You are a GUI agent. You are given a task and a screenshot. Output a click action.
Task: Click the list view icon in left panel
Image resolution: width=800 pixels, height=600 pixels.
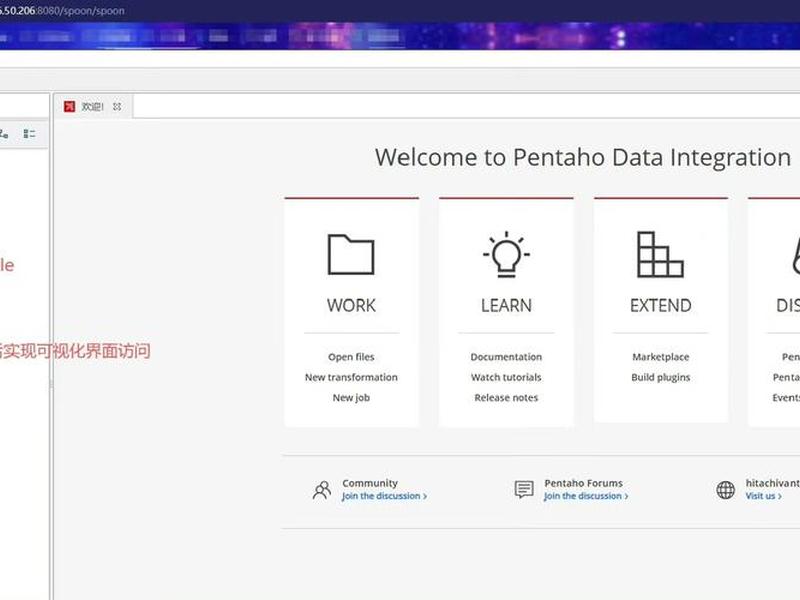(x=30, y=134)
